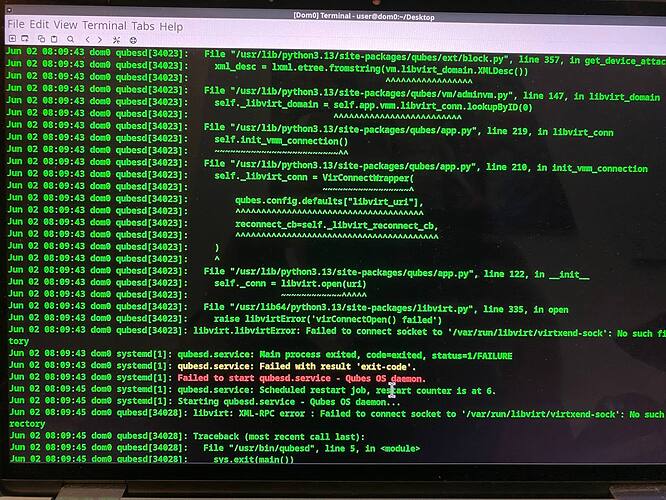Click 'in __init__' function name text

tap(562, 274)
